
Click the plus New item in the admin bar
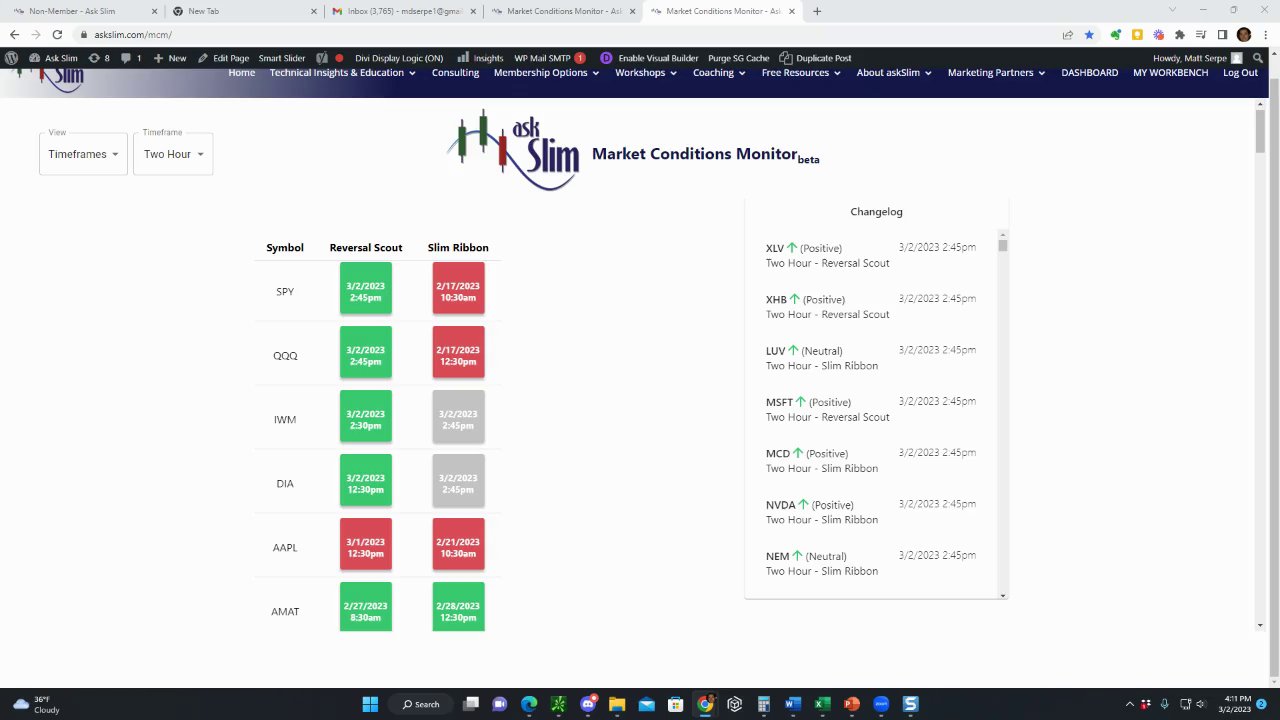[x=170, y=58]
